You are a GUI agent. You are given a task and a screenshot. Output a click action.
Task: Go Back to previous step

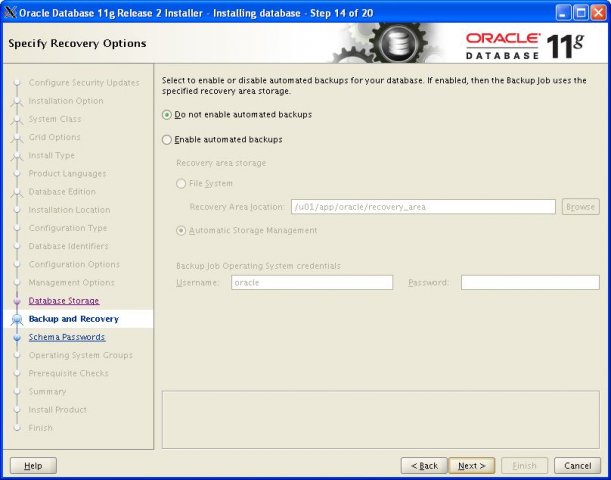[424, 466]
